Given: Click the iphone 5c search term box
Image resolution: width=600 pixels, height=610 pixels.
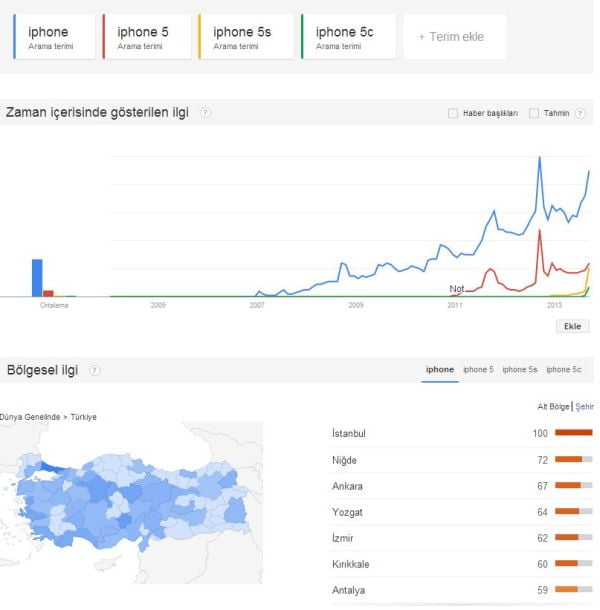Looking at the screenshot, I should coord(348,37).
